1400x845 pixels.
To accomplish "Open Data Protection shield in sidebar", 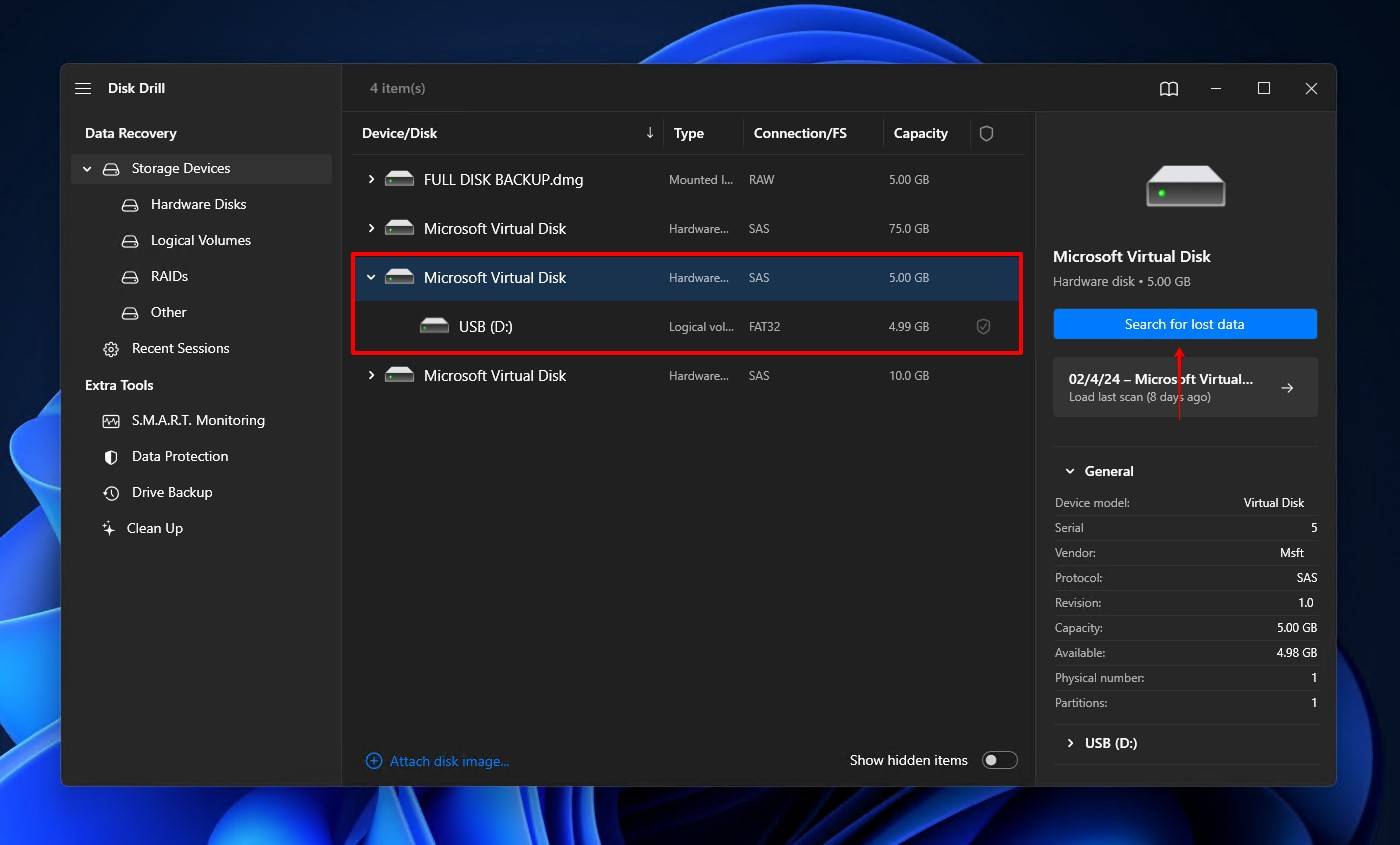I will point(179,457).
